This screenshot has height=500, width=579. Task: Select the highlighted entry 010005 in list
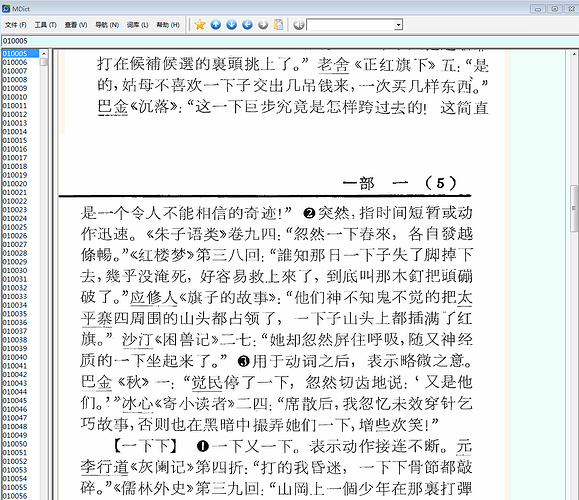20,54
